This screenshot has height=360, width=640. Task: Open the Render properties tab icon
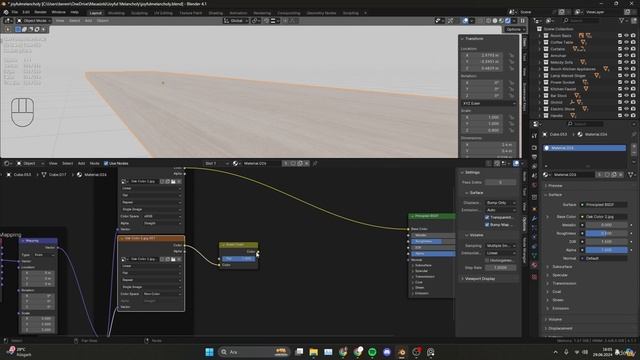pos(534,147)
